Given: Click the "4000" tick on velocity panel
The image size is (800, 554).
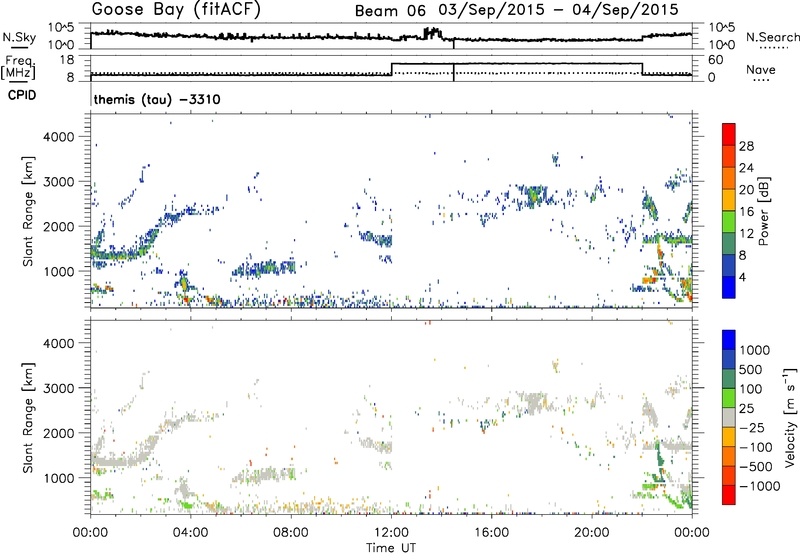Looking at the screenshot, I should coord(59,343).
